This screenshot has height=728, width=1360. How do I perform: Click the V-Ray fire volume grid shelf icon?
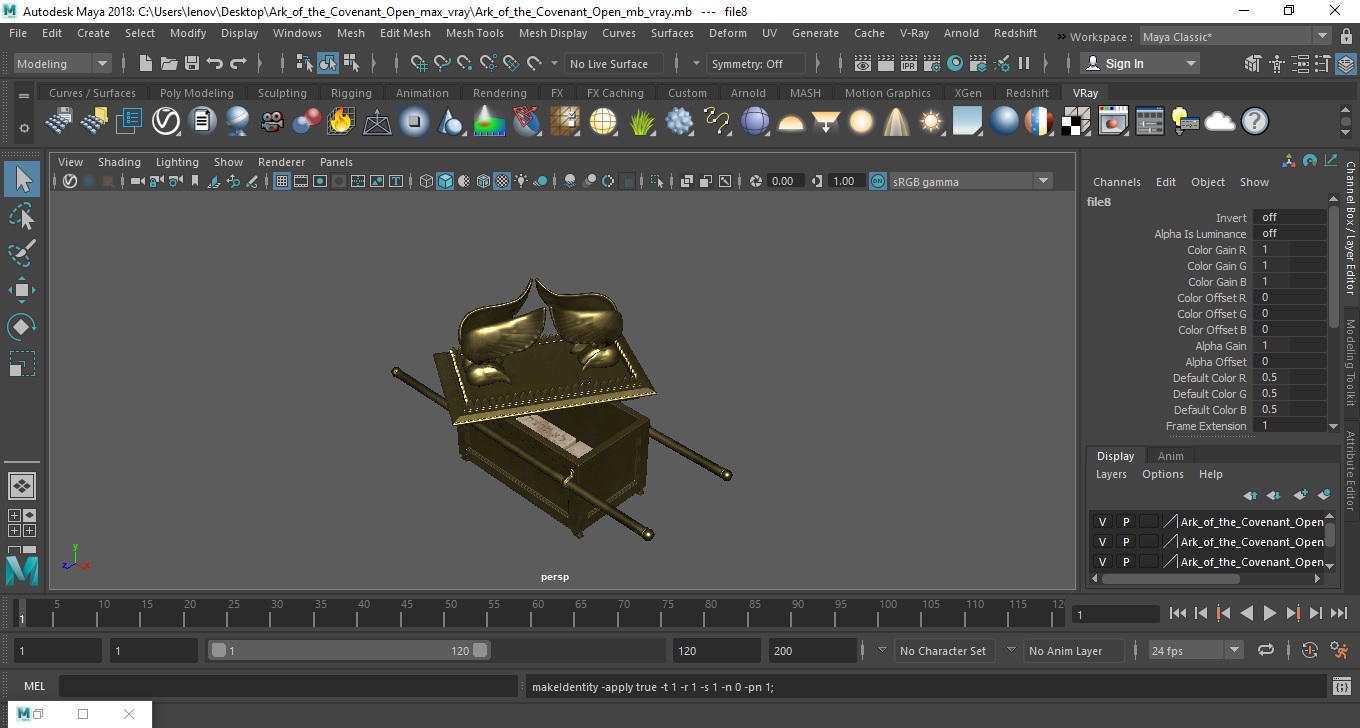(340, 122)
